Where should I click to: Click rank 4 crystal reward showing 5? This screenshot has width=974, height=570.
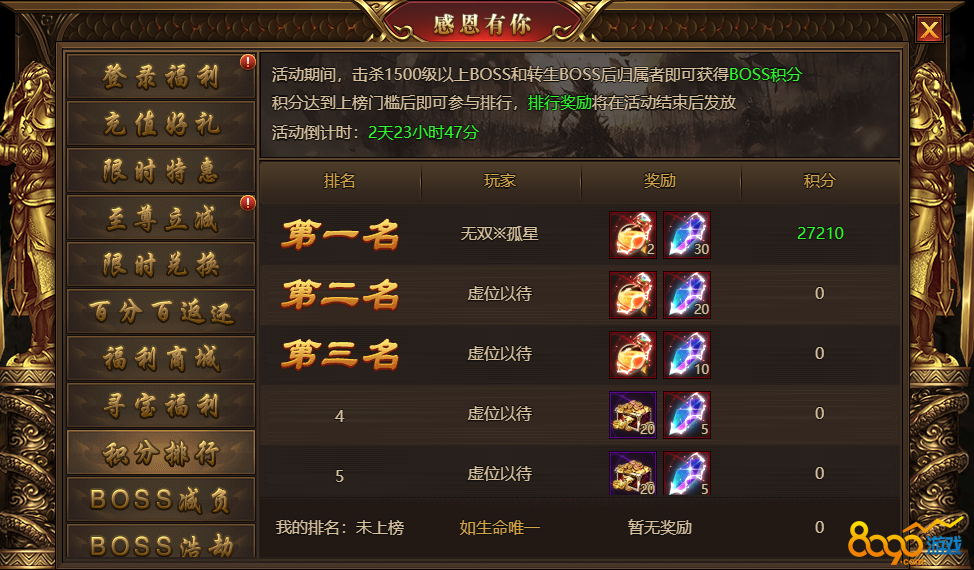[686, 415]
